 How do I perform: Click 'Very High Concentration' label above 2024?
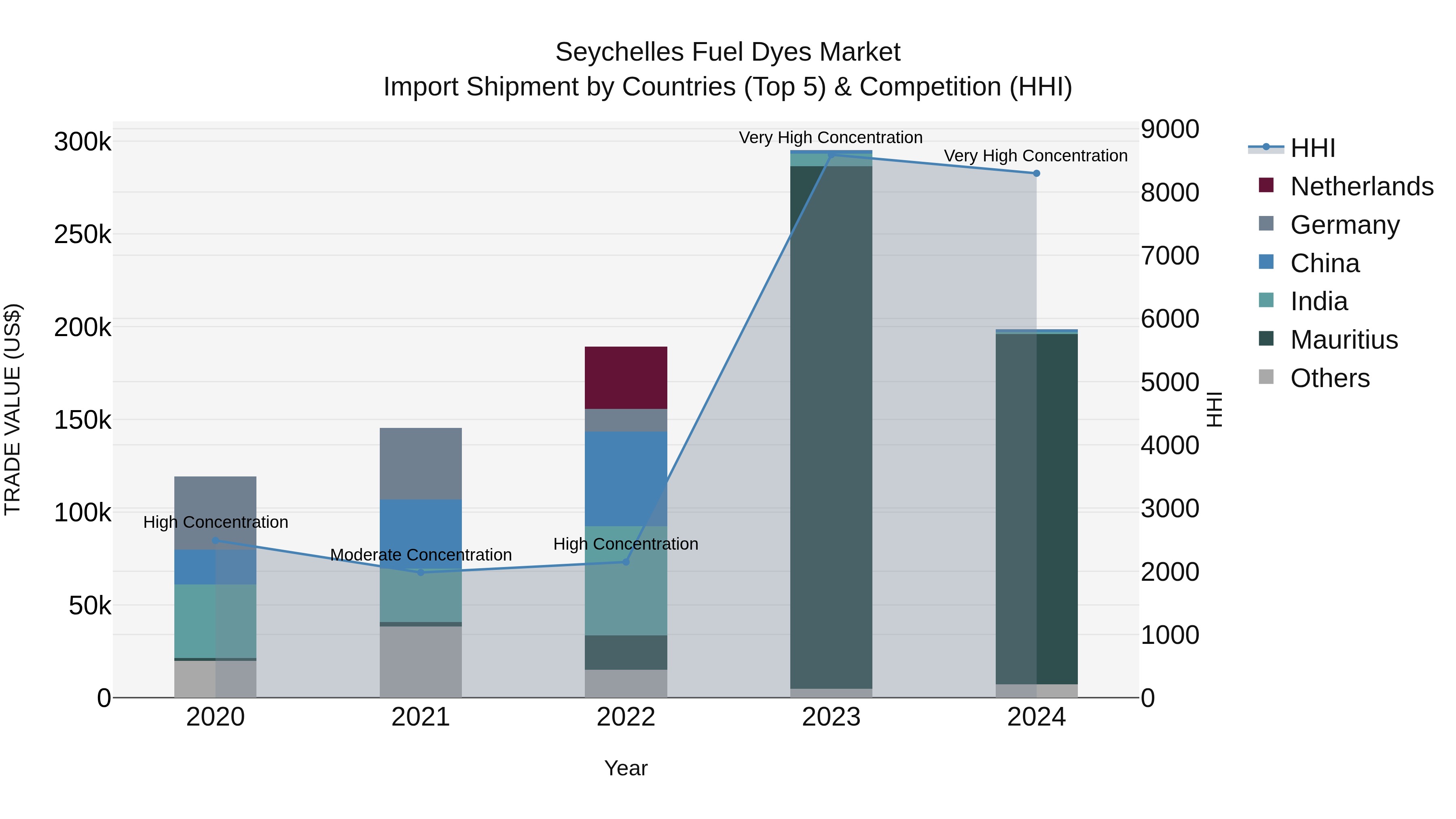click(x=1035, y=155)
